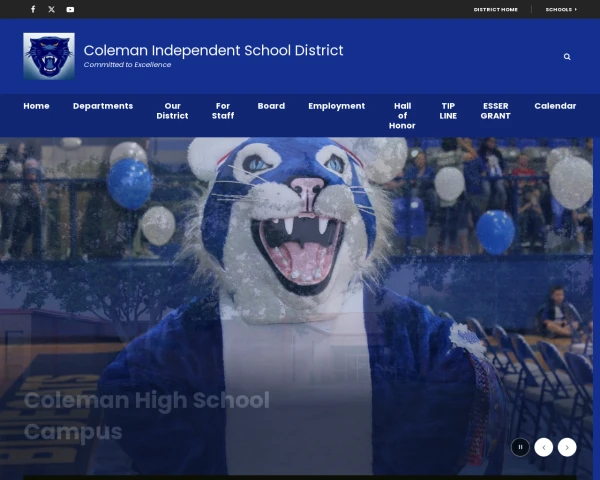Go to the next slide arrow
The width and height of the screenshot is (600, 480).
pyautogui.click(x=567, y=447)
